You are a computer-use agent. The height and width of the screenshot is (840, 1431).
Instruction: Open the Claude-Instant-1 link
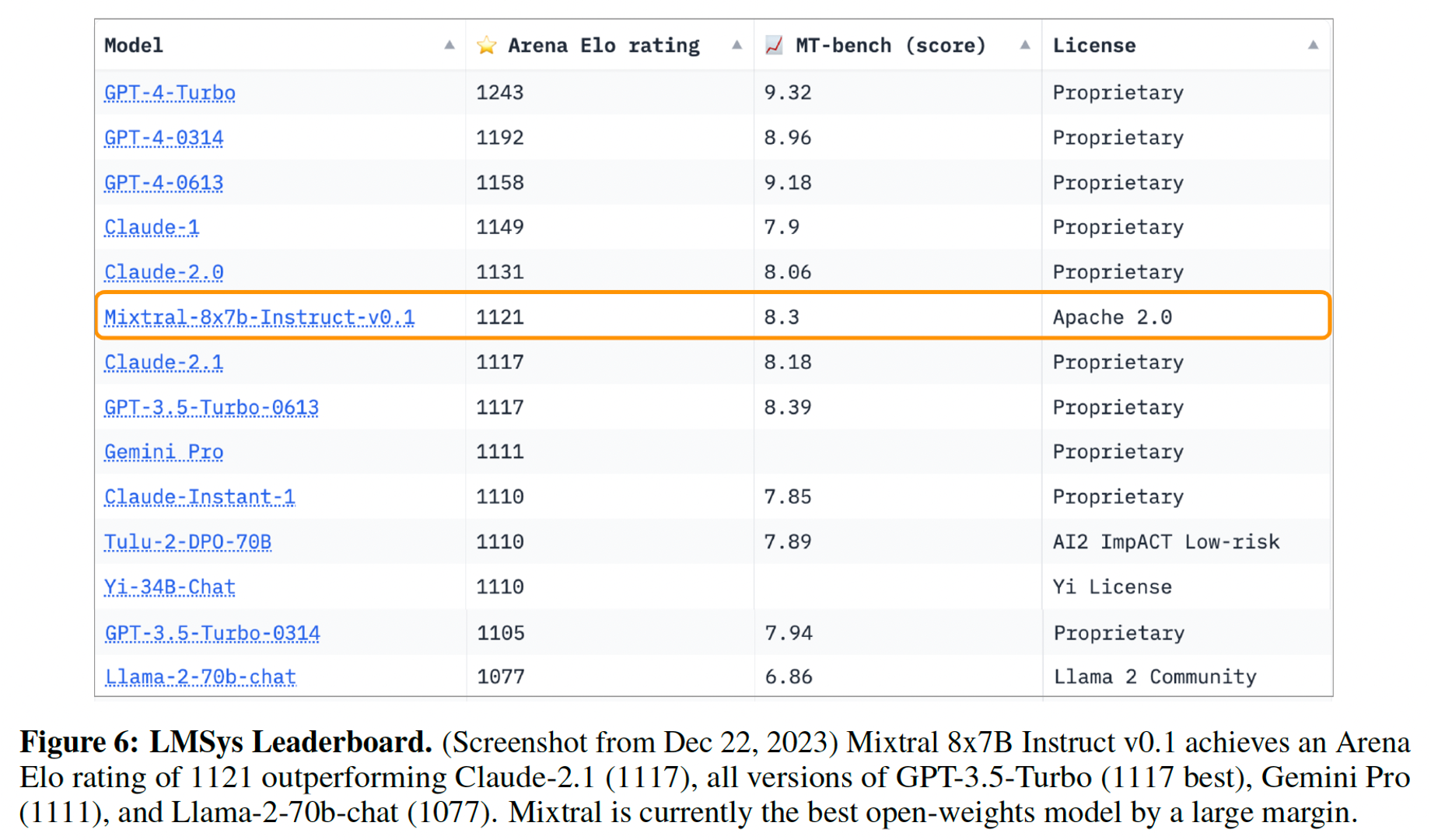200,497
